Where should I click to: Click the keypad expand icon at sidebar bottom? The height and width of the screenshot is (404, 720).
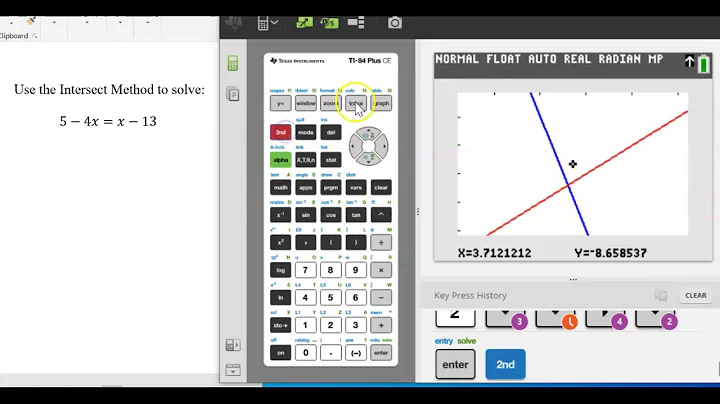[233, 345]
